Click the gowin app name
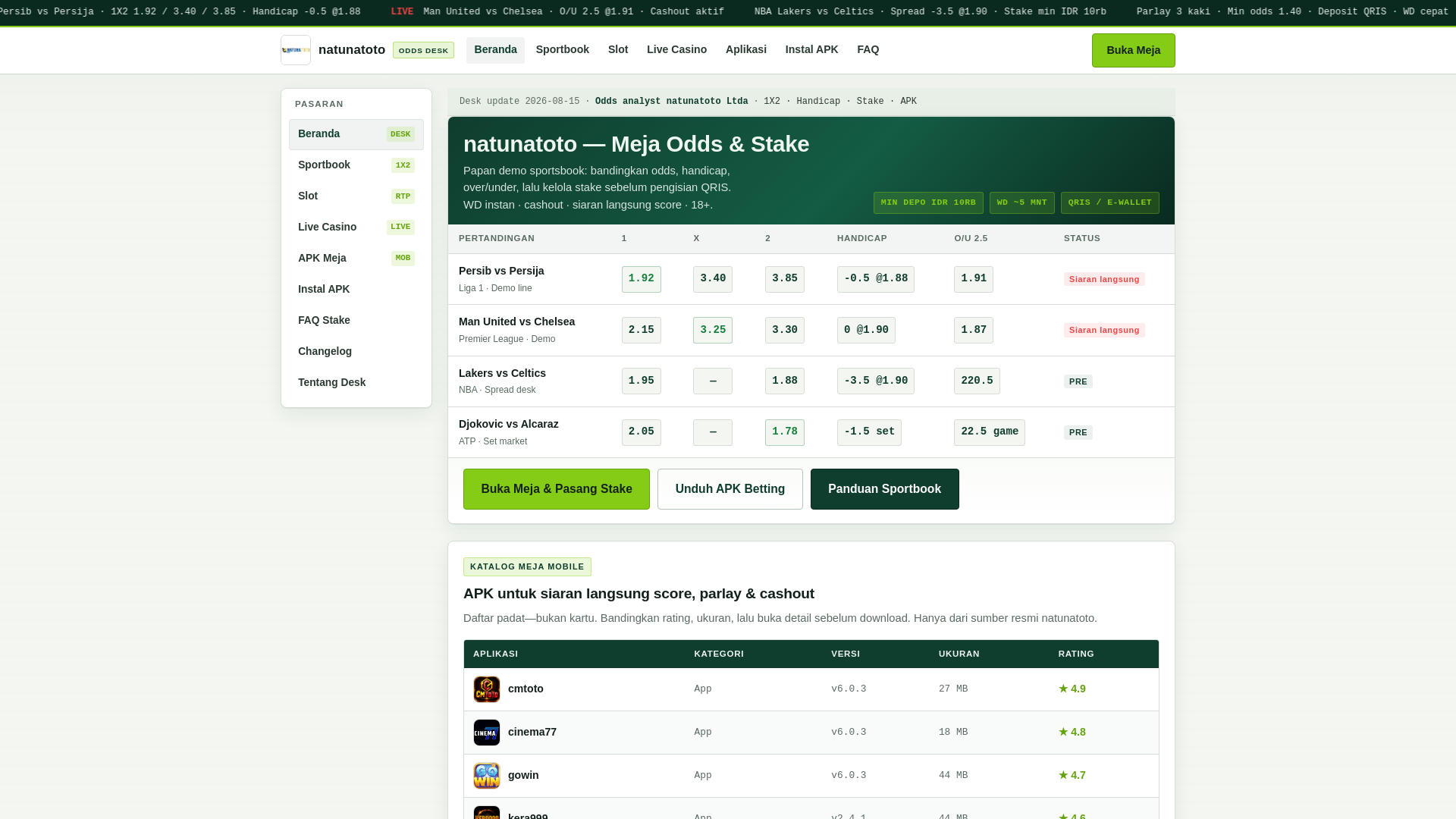Screen dimensions: 1456x819 coord(523,776)
